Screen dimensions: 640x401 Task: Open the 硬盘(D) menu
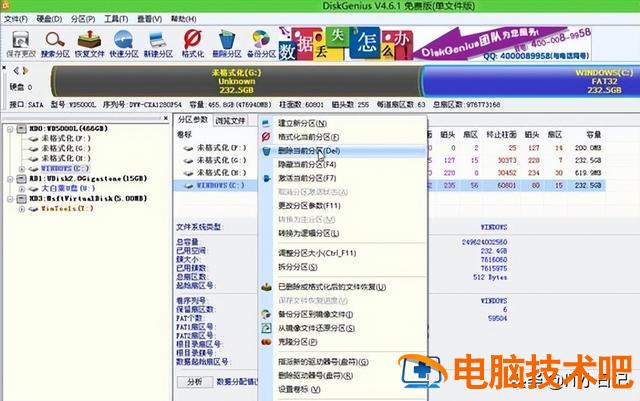tap(49, 19)
